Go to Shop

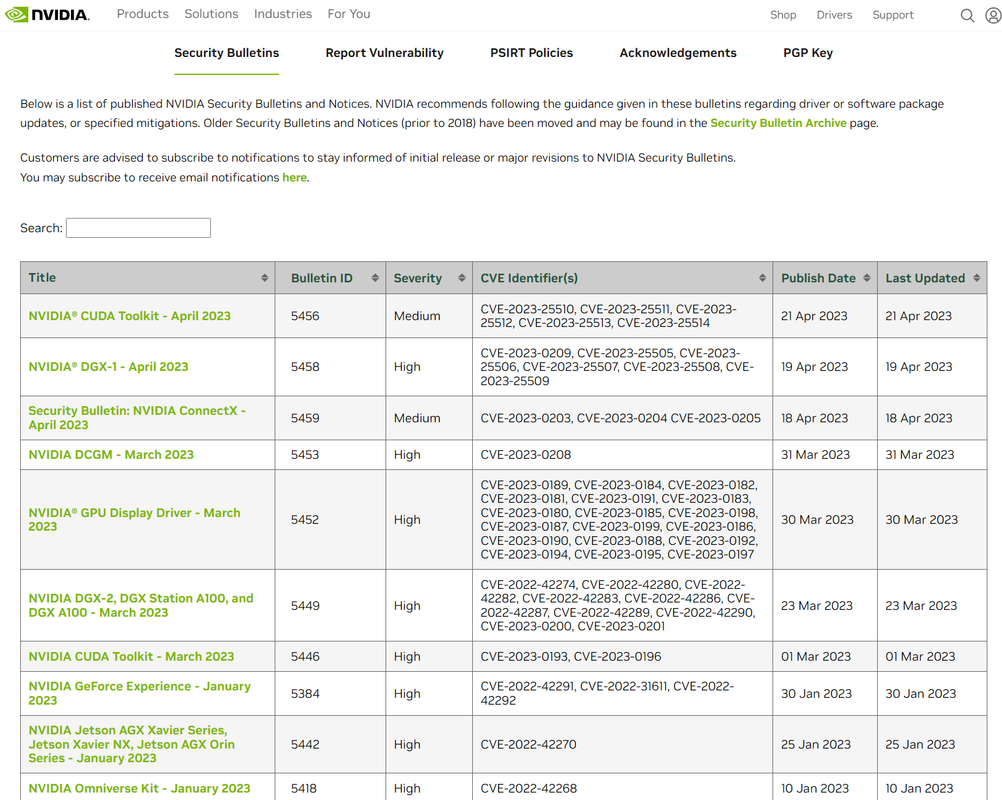pyautogui.click(x=783, y=15)
